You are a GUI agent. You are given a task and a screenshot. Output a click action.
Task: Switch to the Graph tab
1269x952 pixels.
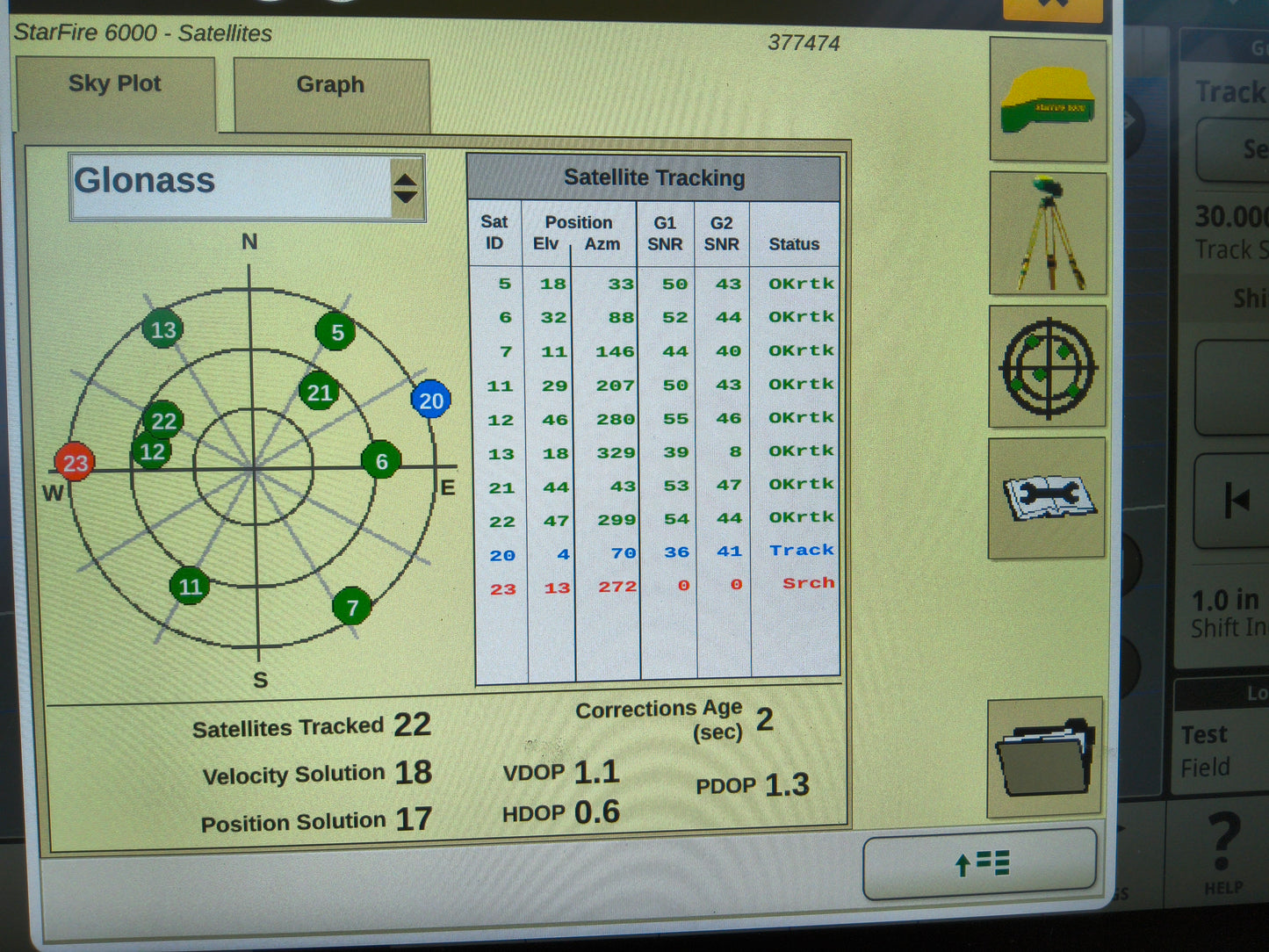[x=331, y=84]
